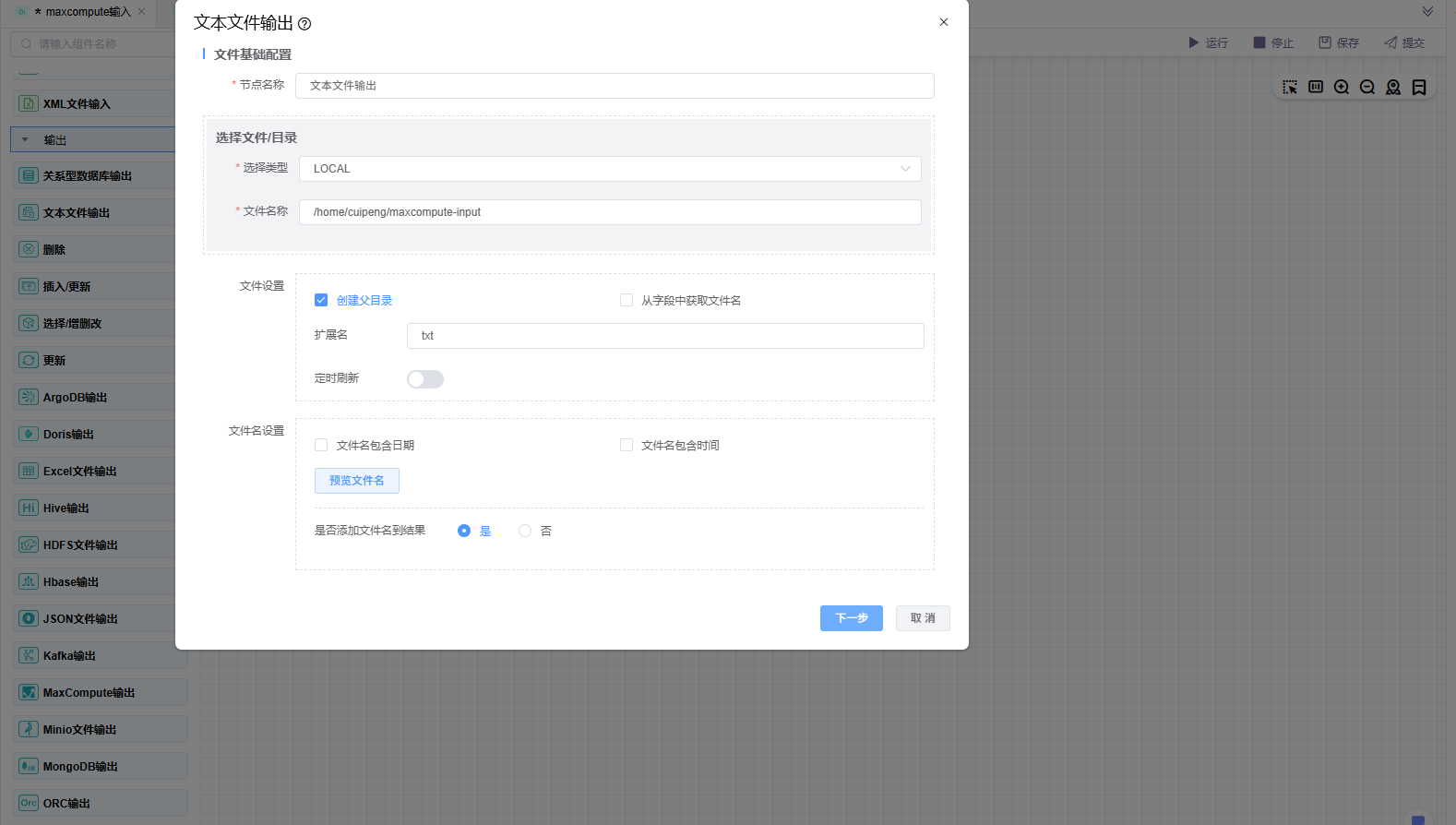
Task: Enable the 从字段中获取文件名 checkbox
Action: [x=627, y=300]
